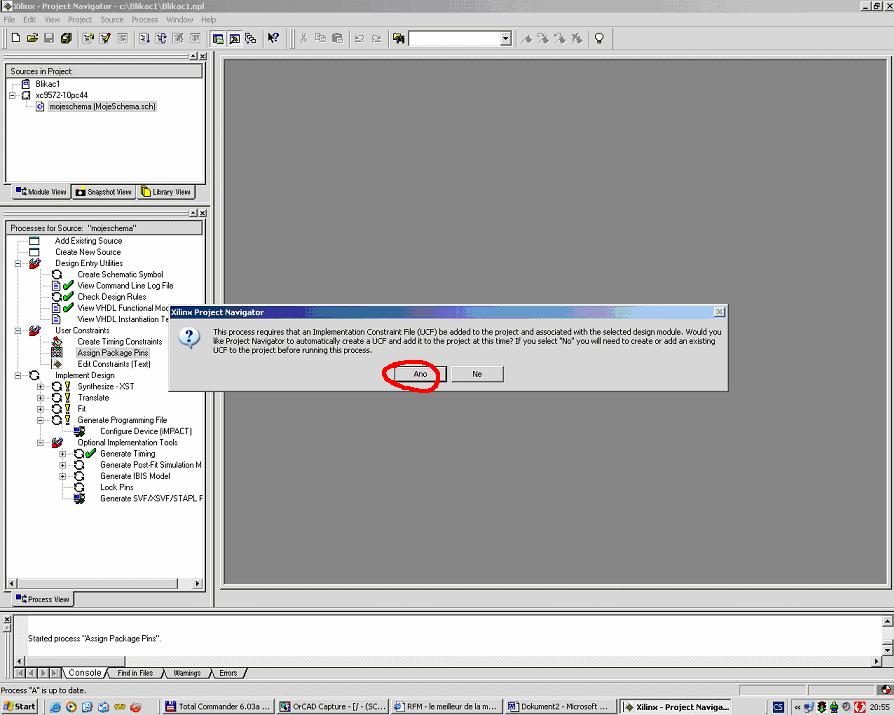894x715 pixels.
Task: Click the Ano button in dialog
Action: pos(420,374)
